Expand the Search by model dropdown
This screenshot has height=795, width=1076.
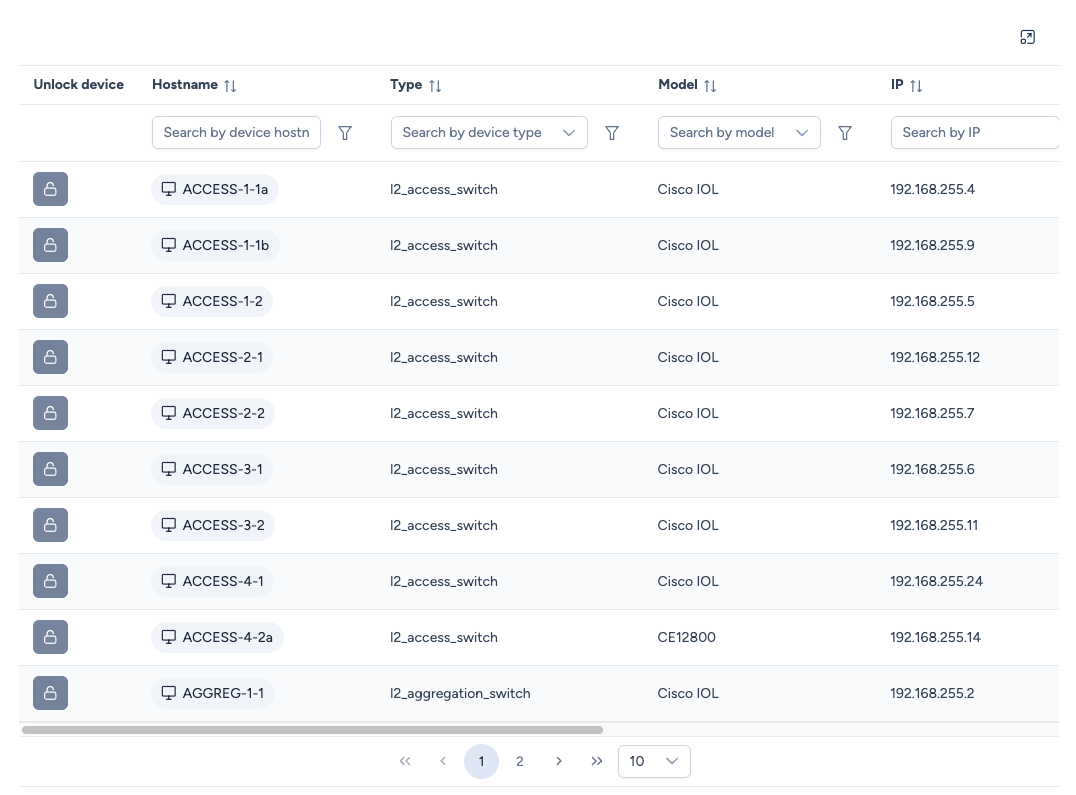(x=801, y=133)
